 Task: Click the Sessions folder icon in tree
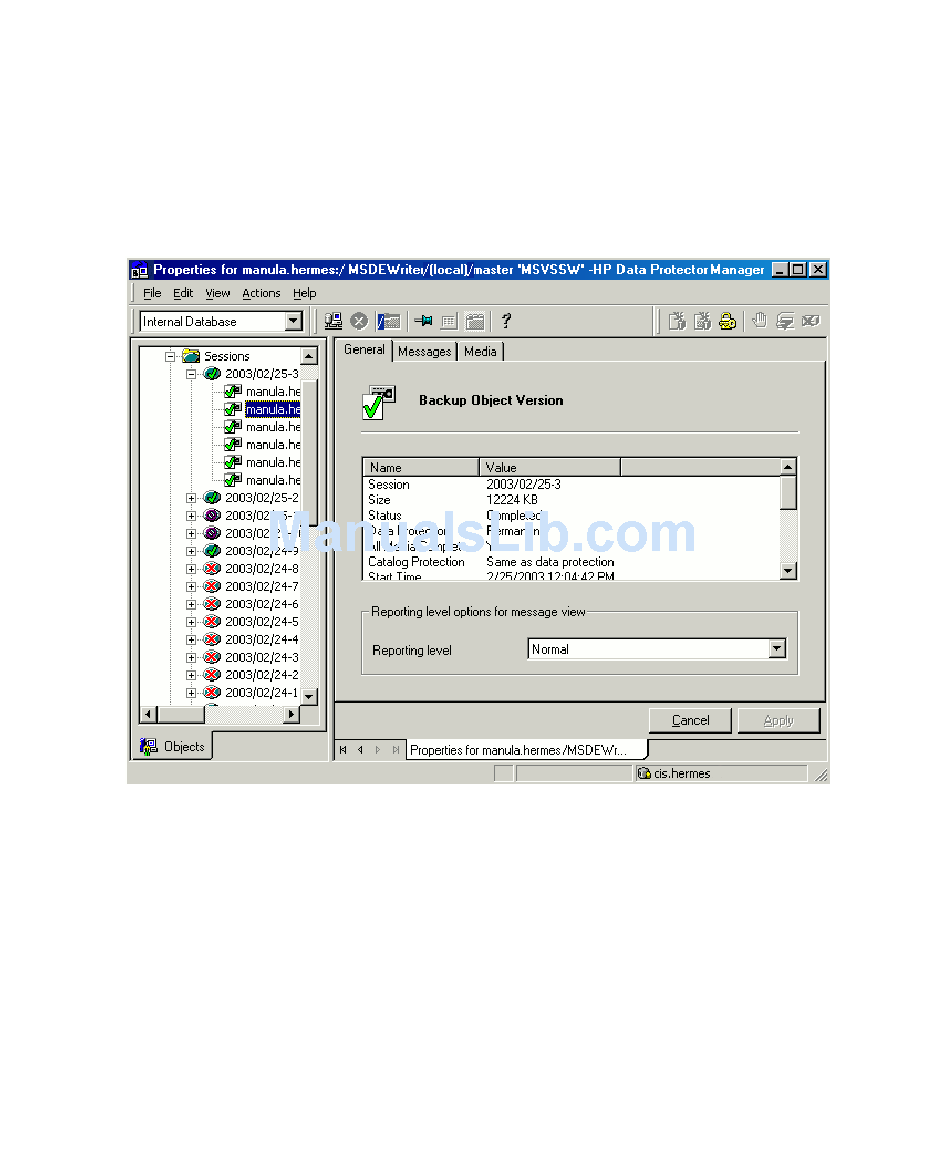click(x=191, y=356)
